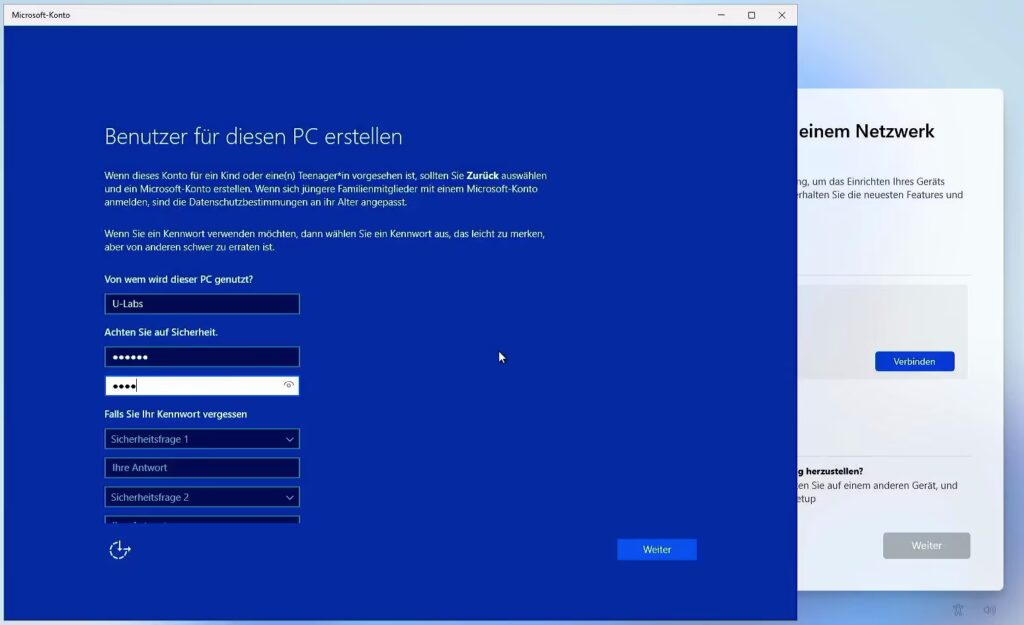Click the Ease of Access icon in dialog
Screen dimensions: 1024x625
click(120, 550)
